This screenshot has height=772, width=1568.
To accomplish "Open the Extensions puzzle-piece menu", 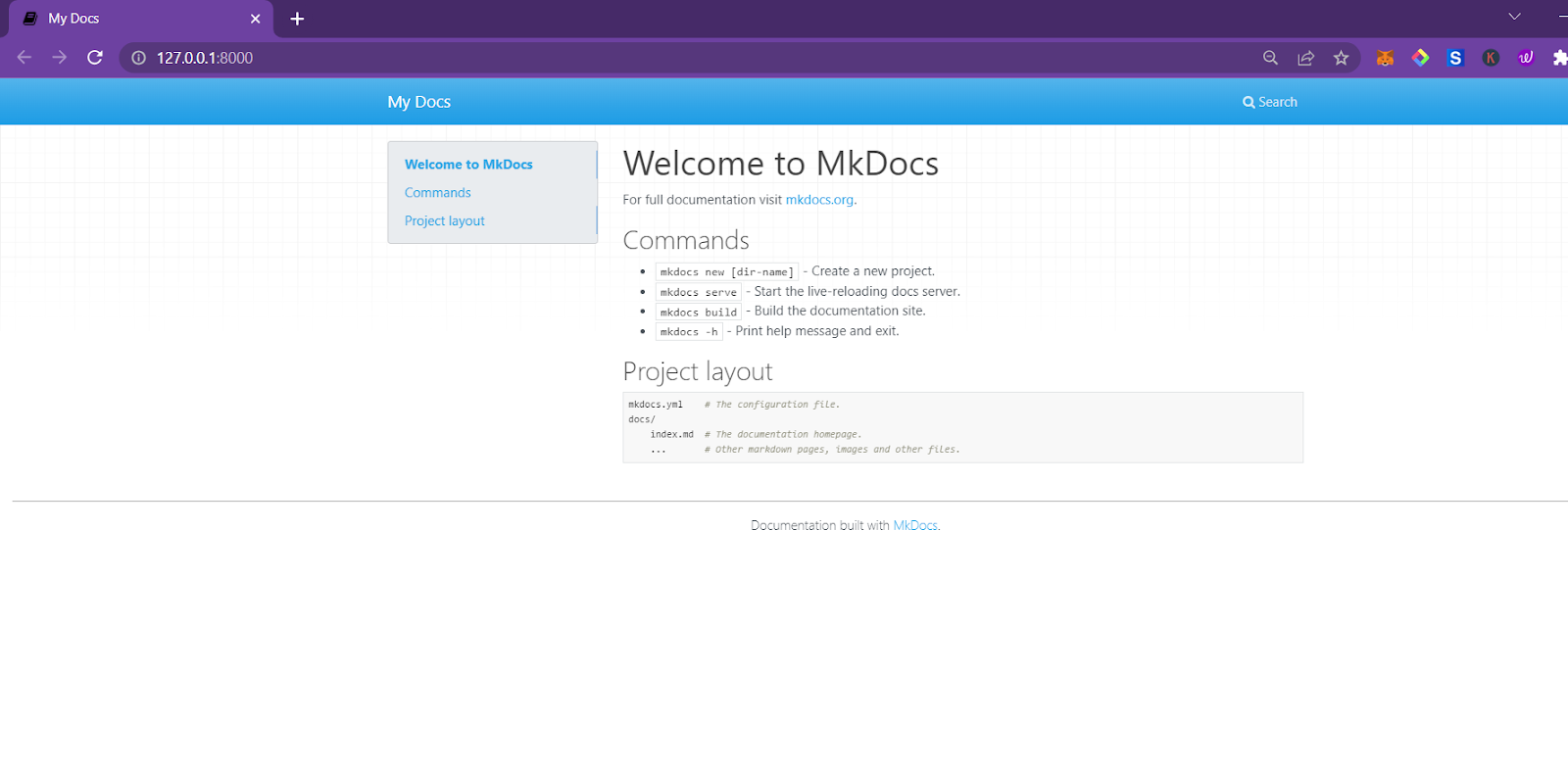I will (1560, 58).
